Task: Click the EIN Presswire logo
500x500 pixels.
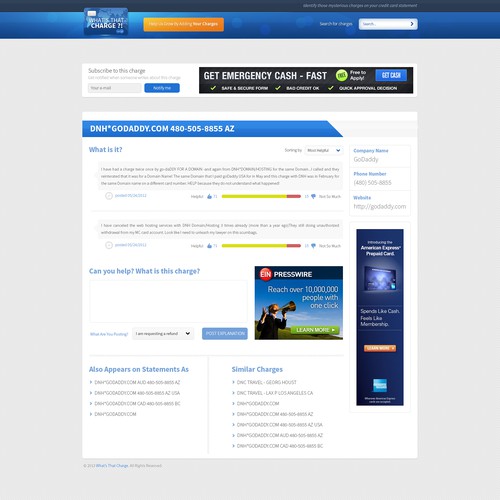Action: (x=286, y=274)
